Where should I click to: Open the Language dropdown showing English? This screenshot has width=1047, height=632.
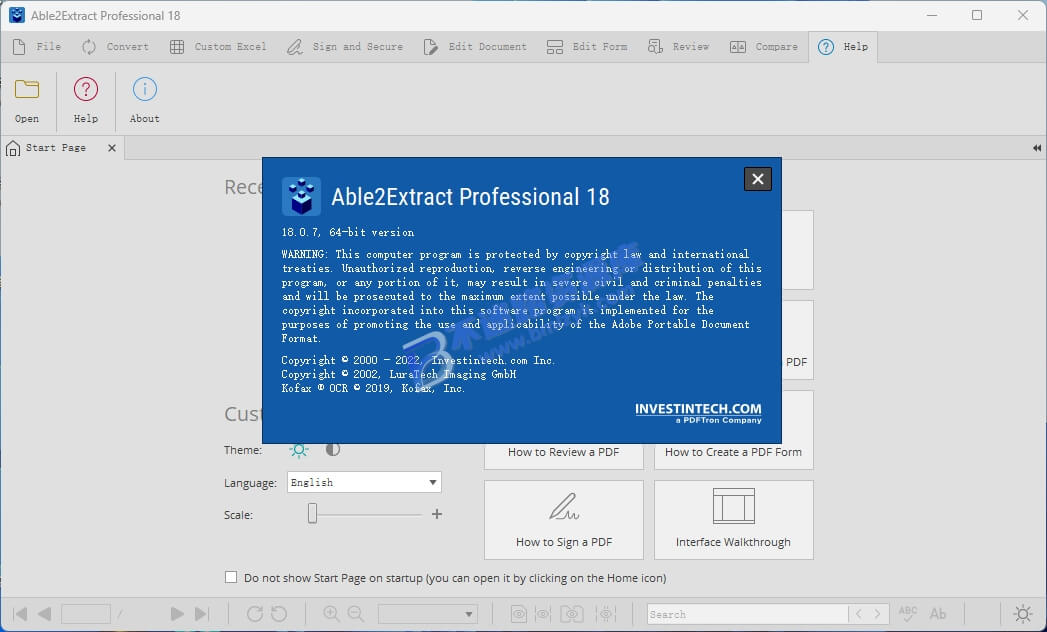tap(364, 482)
